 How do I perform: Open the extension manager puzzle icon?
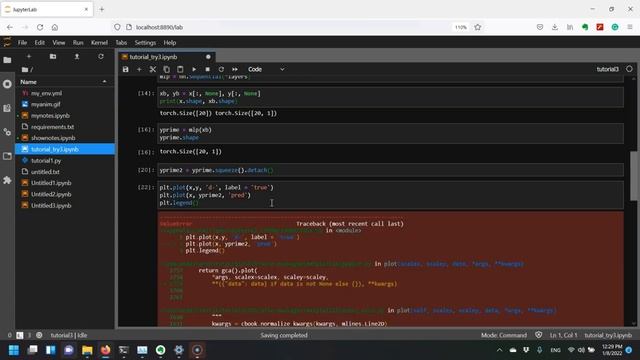point(7,180)
